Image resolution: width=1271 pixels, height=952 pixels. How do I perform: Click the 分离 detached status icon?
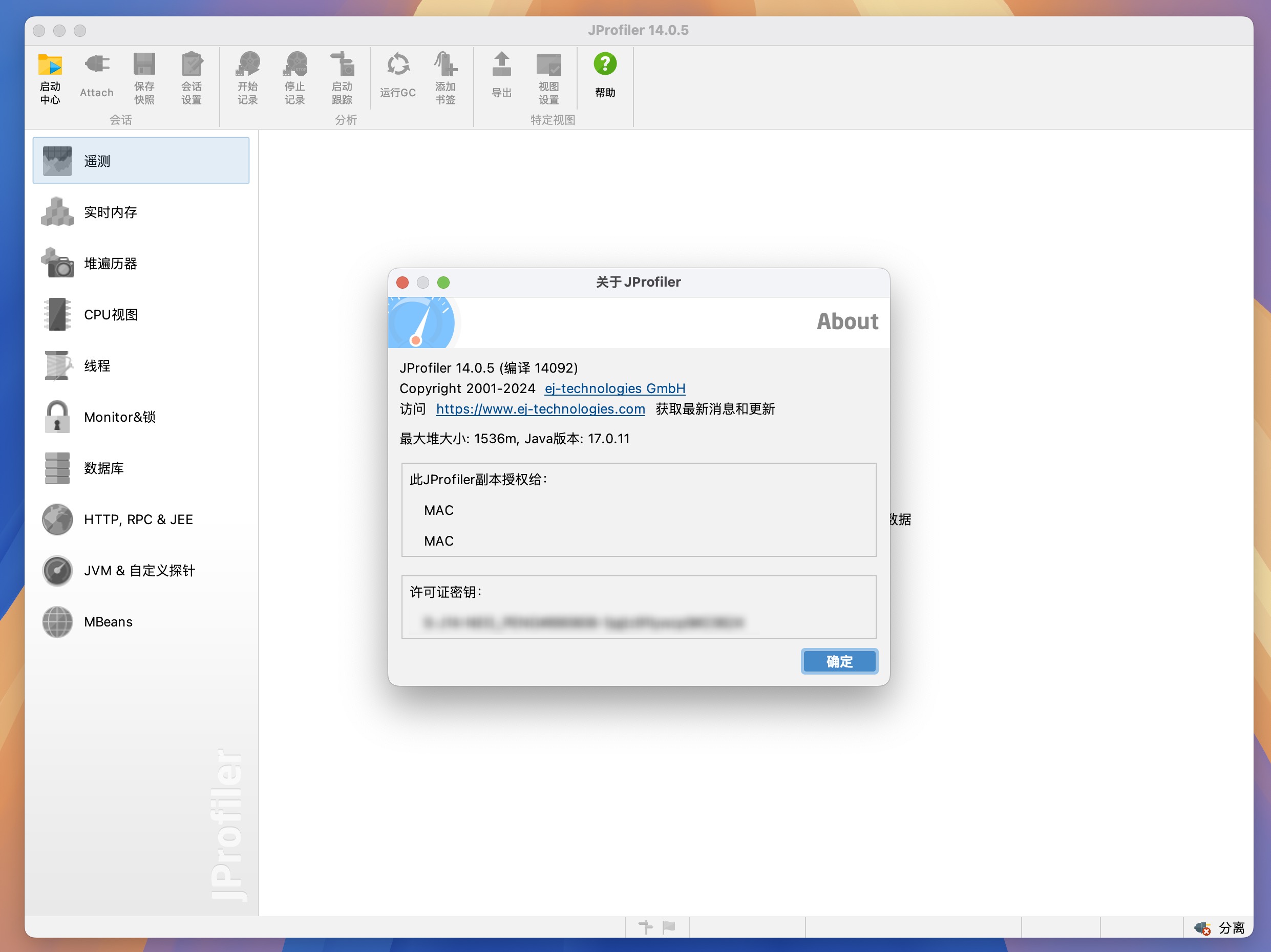pyautogui.click(x=1202, y=927)
